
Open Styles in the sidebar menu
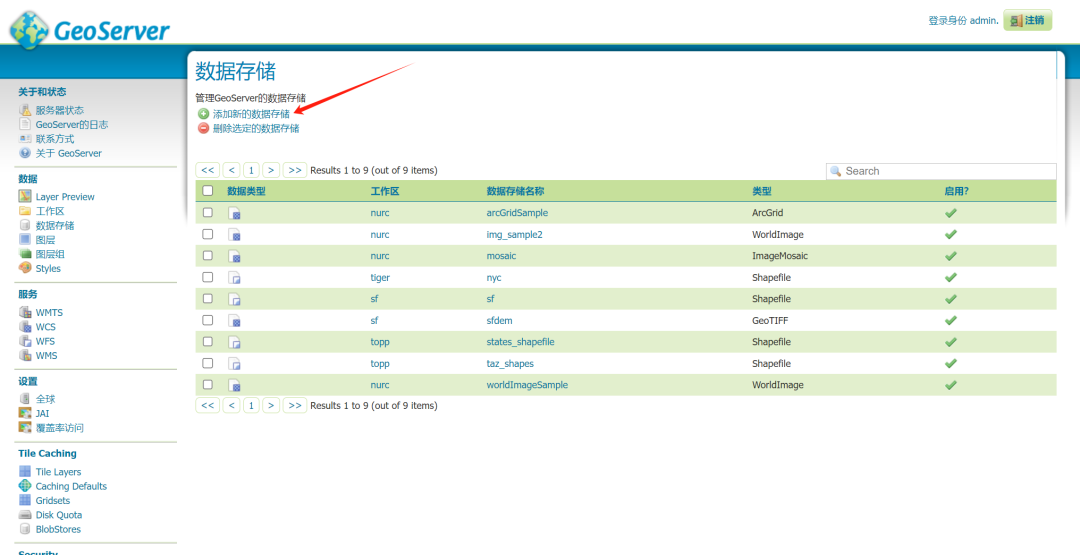[48, 269]
